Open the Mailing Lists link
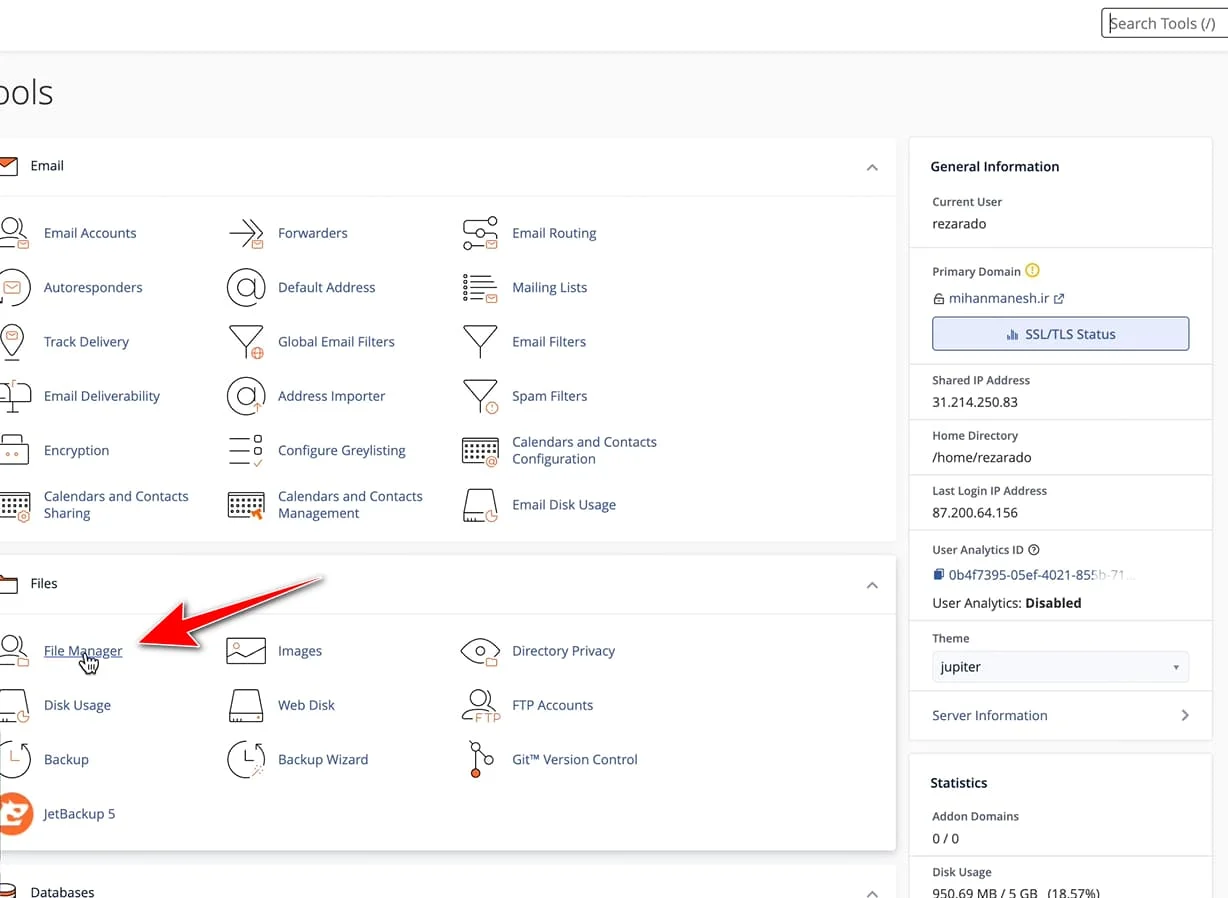This screenshot has height=898, width=1228. coord(549,288)
